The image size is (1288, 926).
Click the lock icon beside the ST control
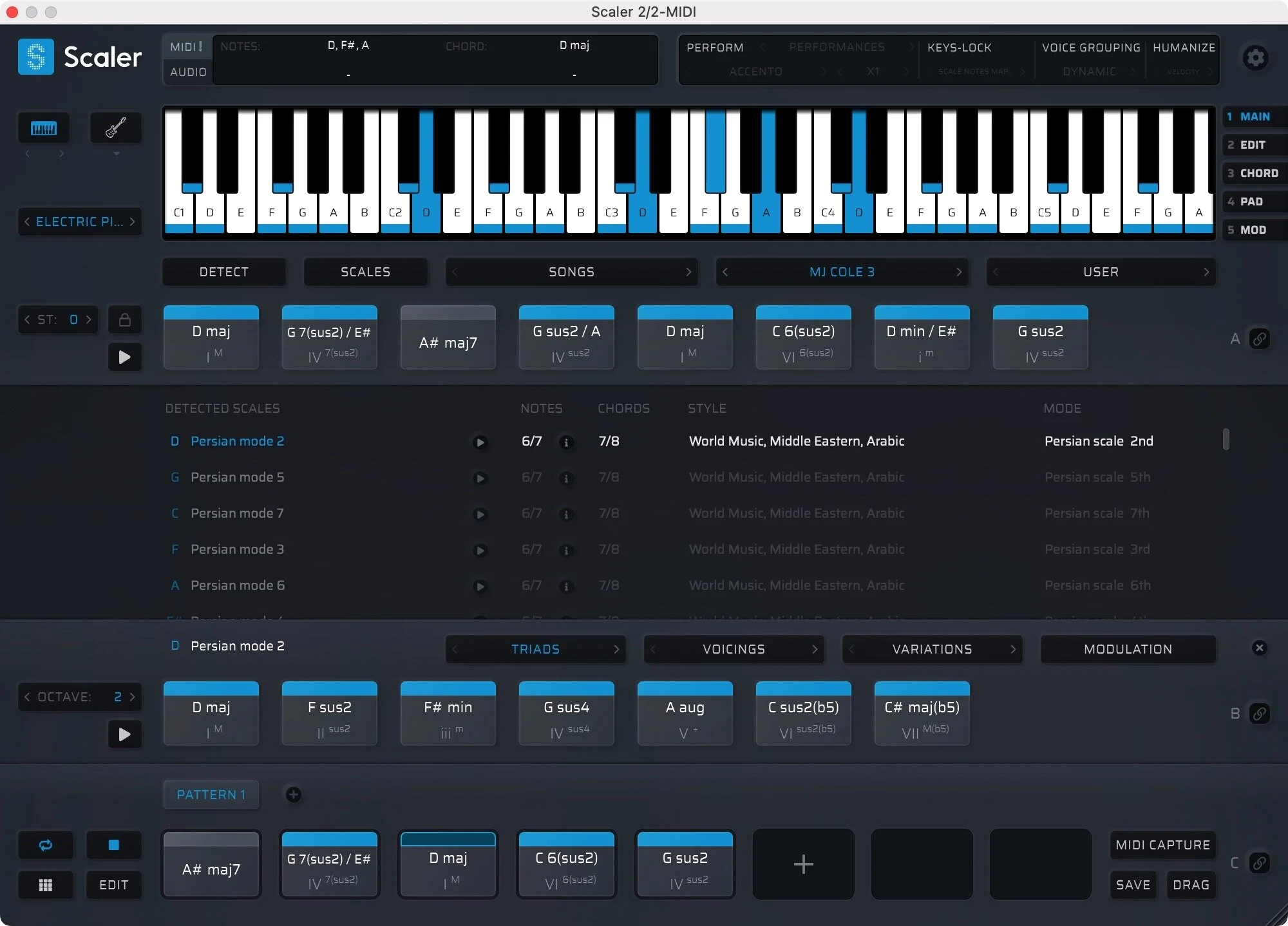(125, 320)
